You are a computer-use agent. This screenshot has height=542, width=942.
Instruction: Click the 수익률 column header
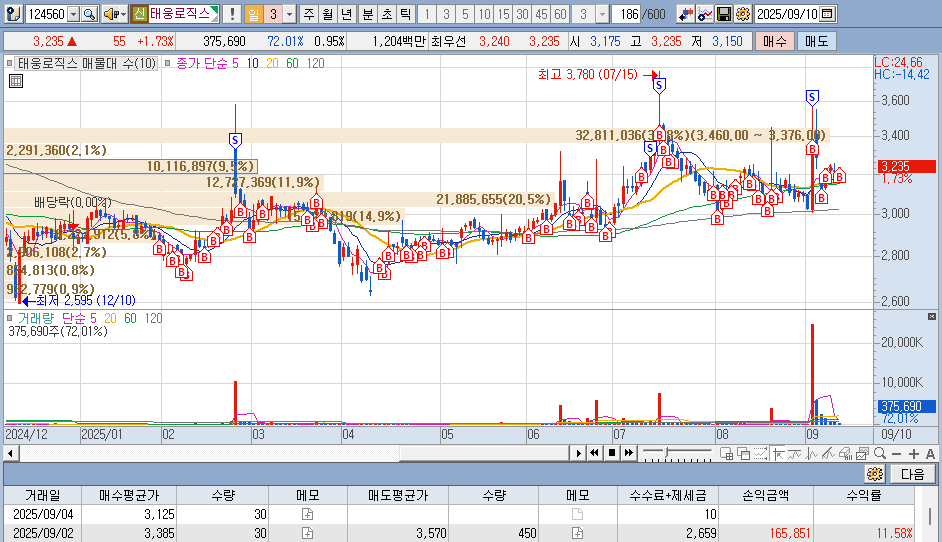pos(864,495)
